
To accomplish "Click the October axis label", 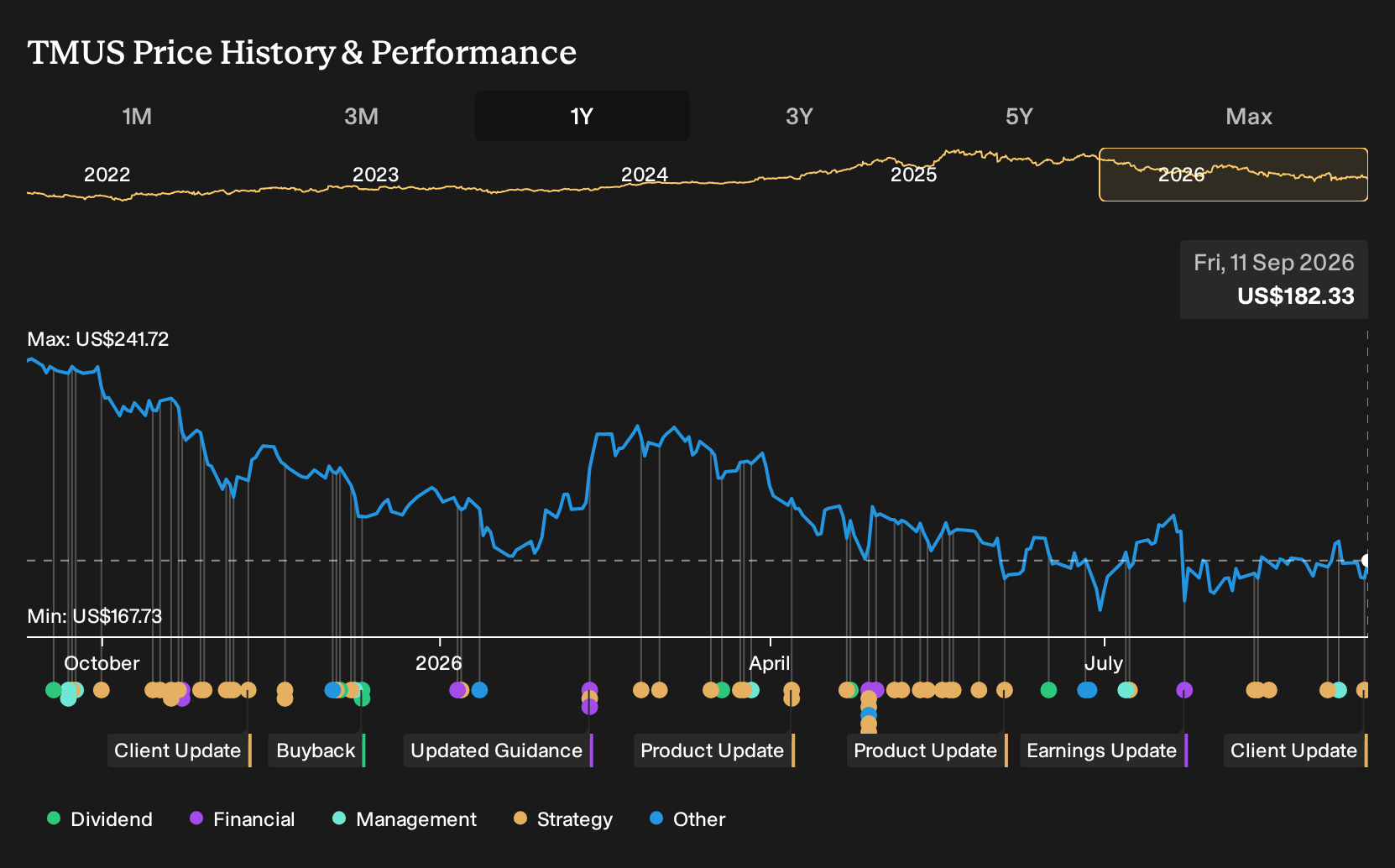I will (x=102, y=663).
